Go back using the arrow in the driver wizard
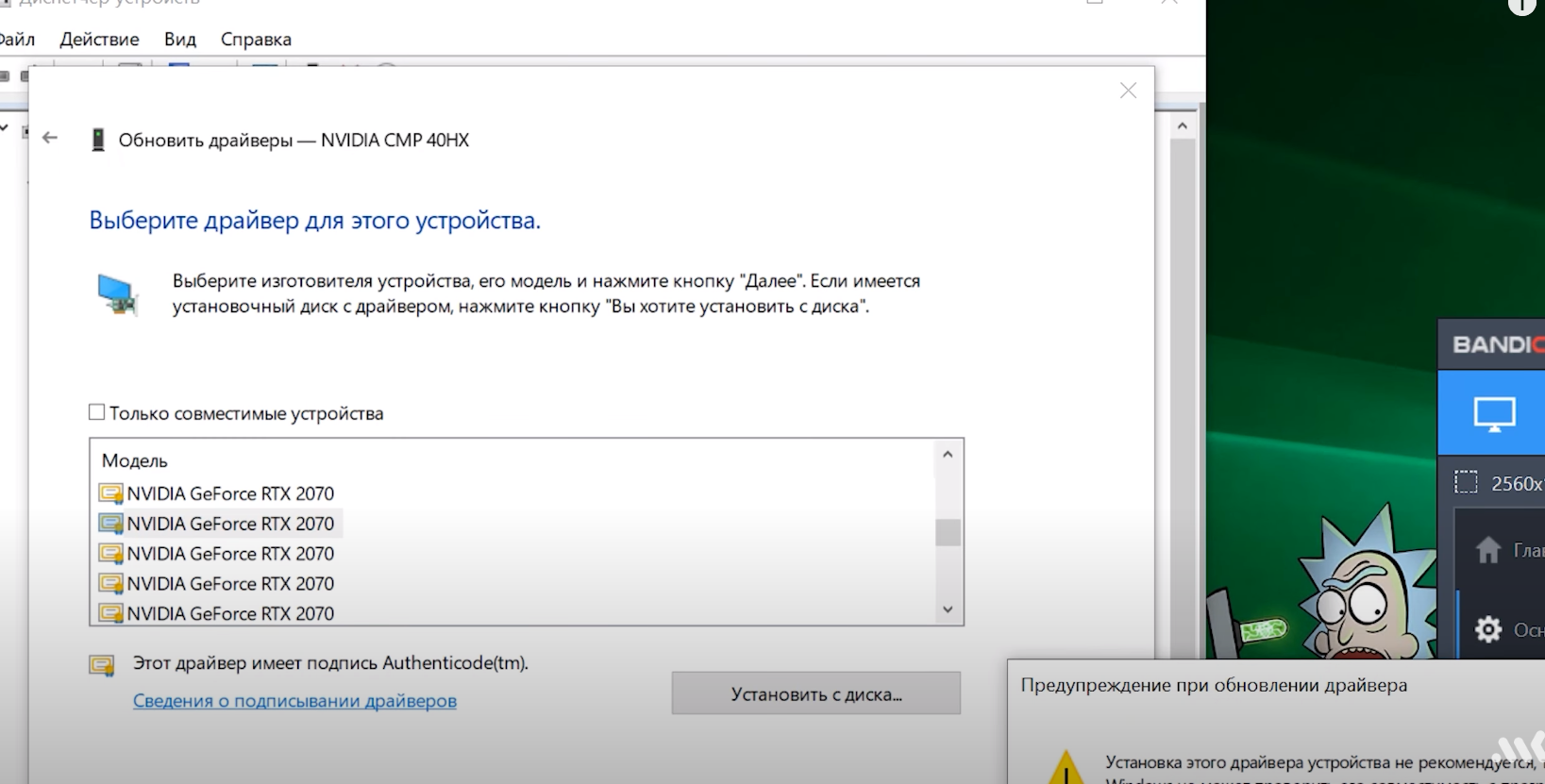Screen dimensions: 1545x784 [50, 138]
